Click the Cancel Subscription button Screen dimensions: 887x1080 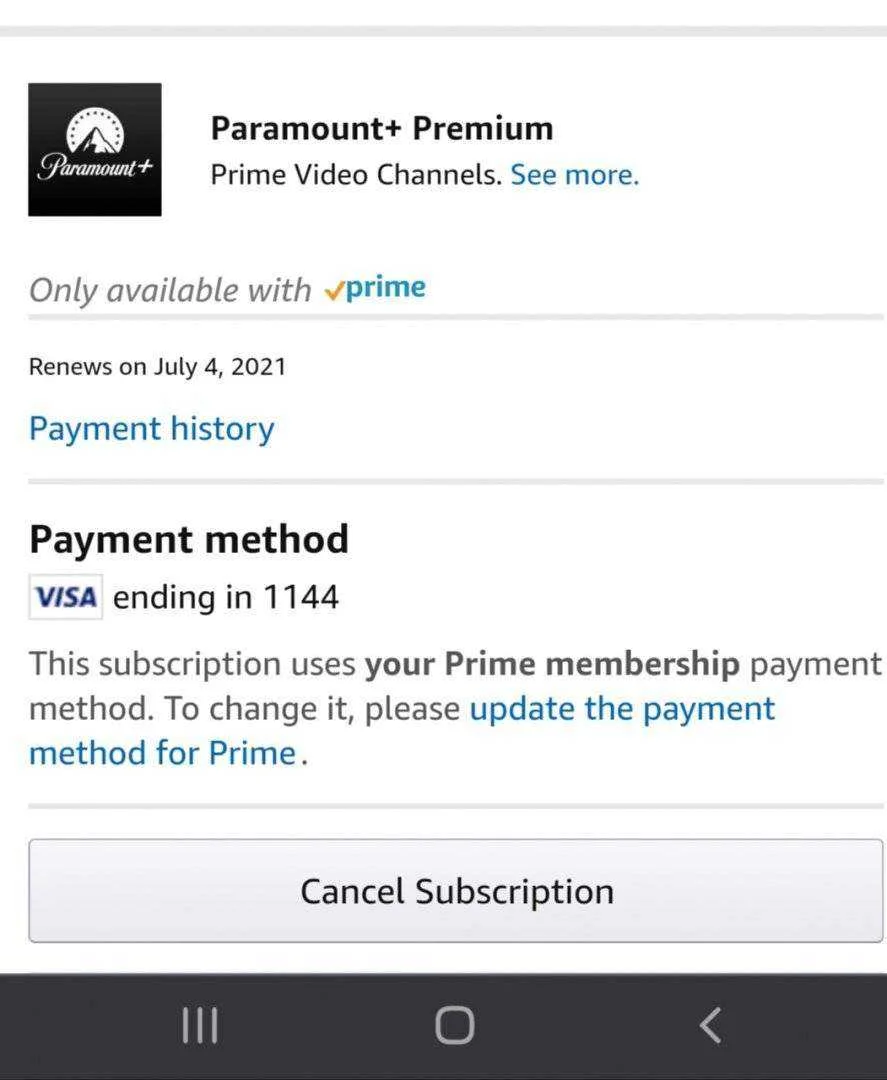[x=456, y=891]
